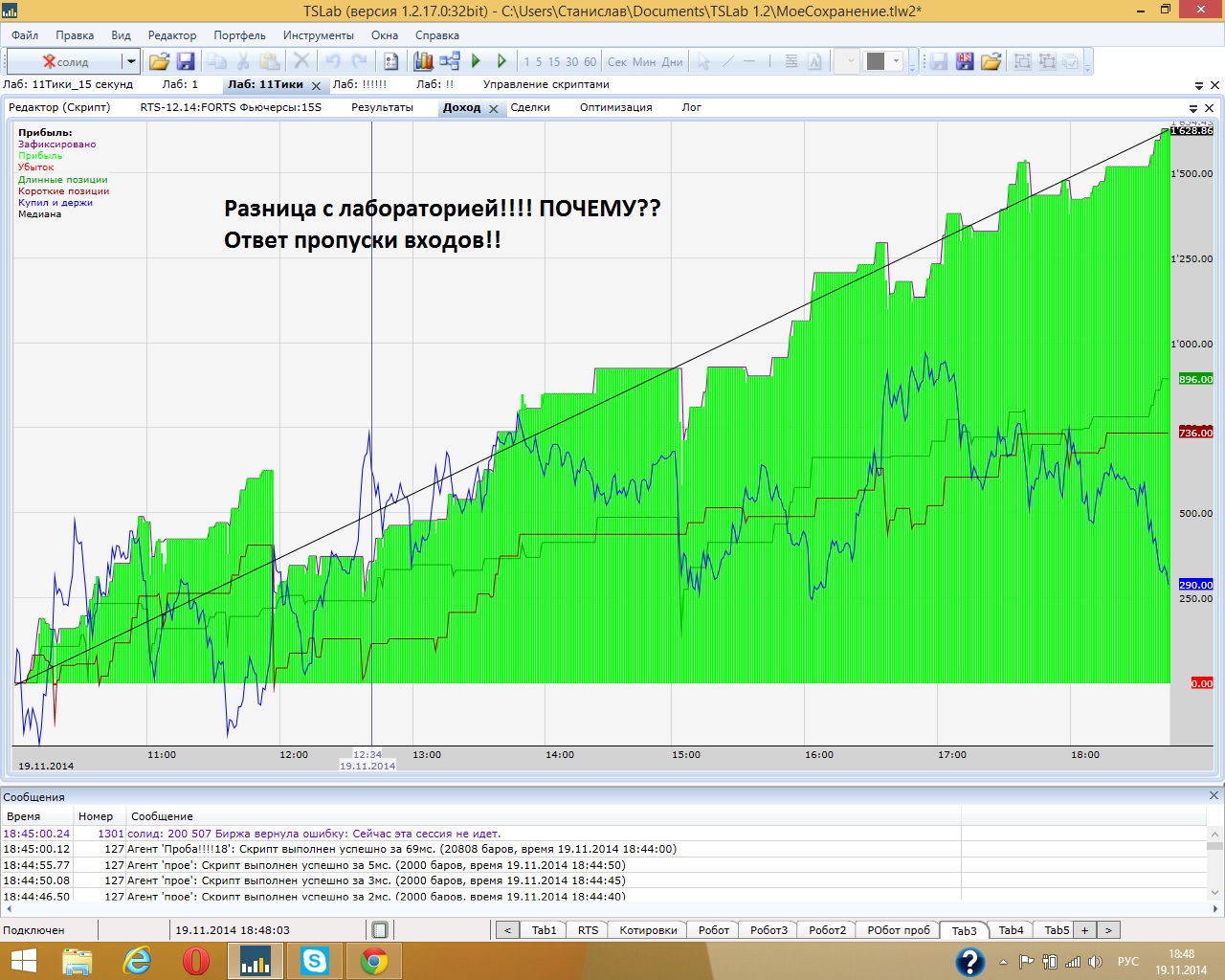Click the open folder icon in toolbar

(x=159, y=62)
